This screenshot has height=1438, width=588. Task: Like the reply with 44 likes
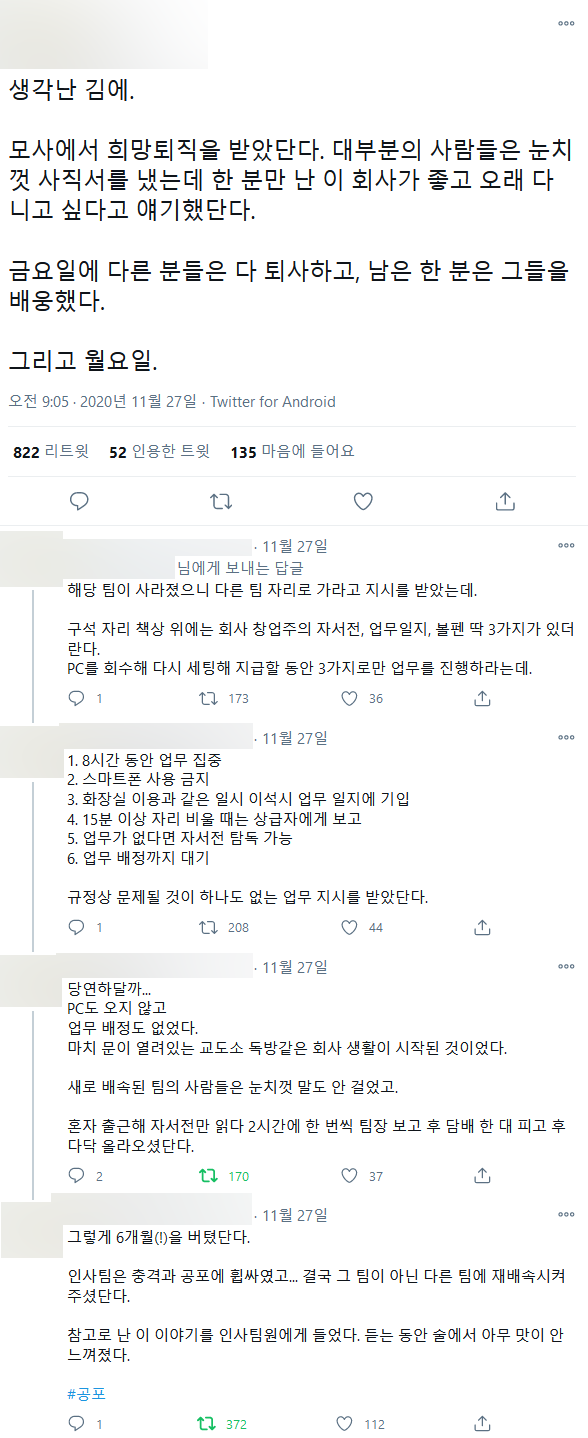click(x=349, y=927)
